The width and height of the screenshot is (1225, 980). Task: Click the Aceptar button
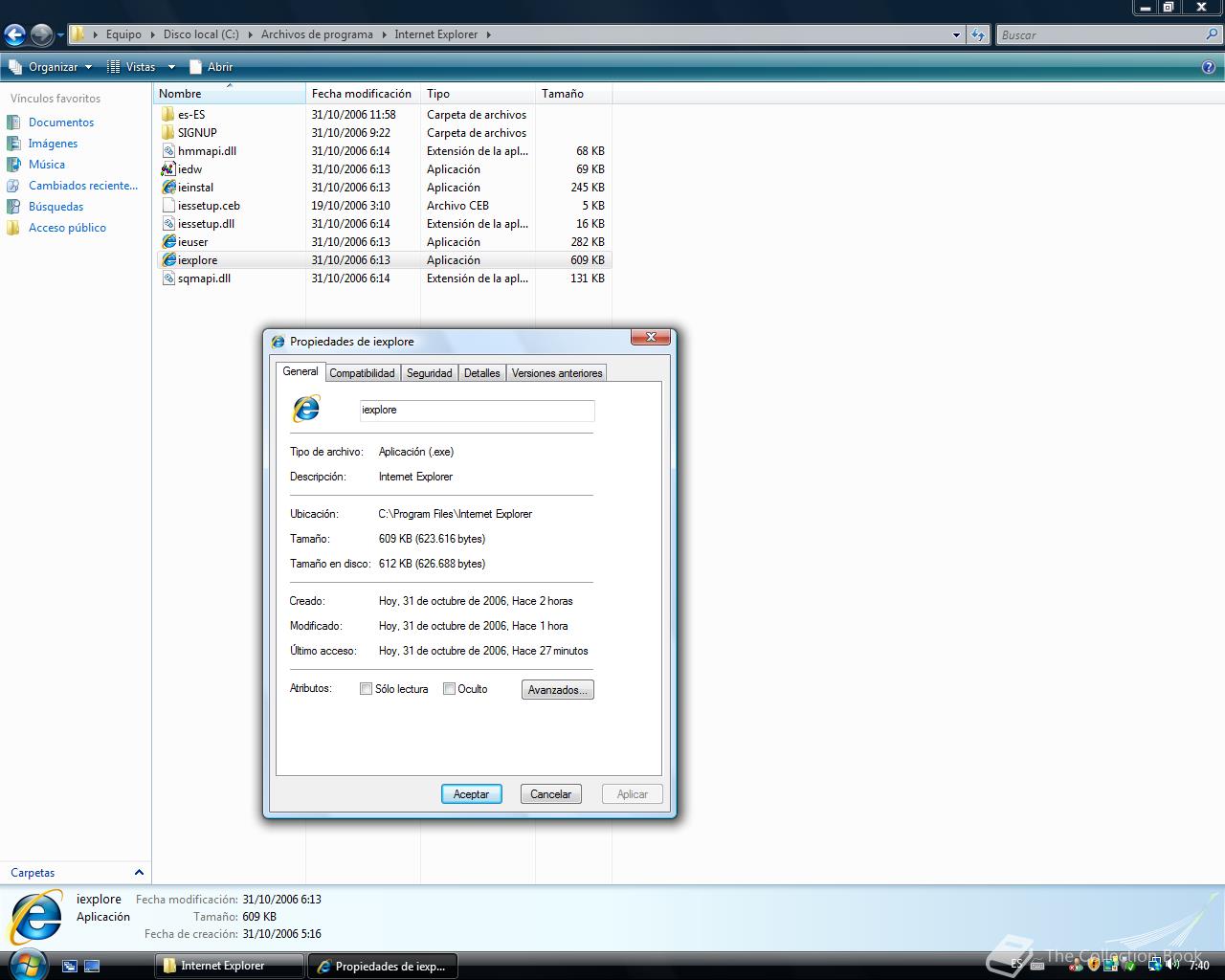point(471,794)
